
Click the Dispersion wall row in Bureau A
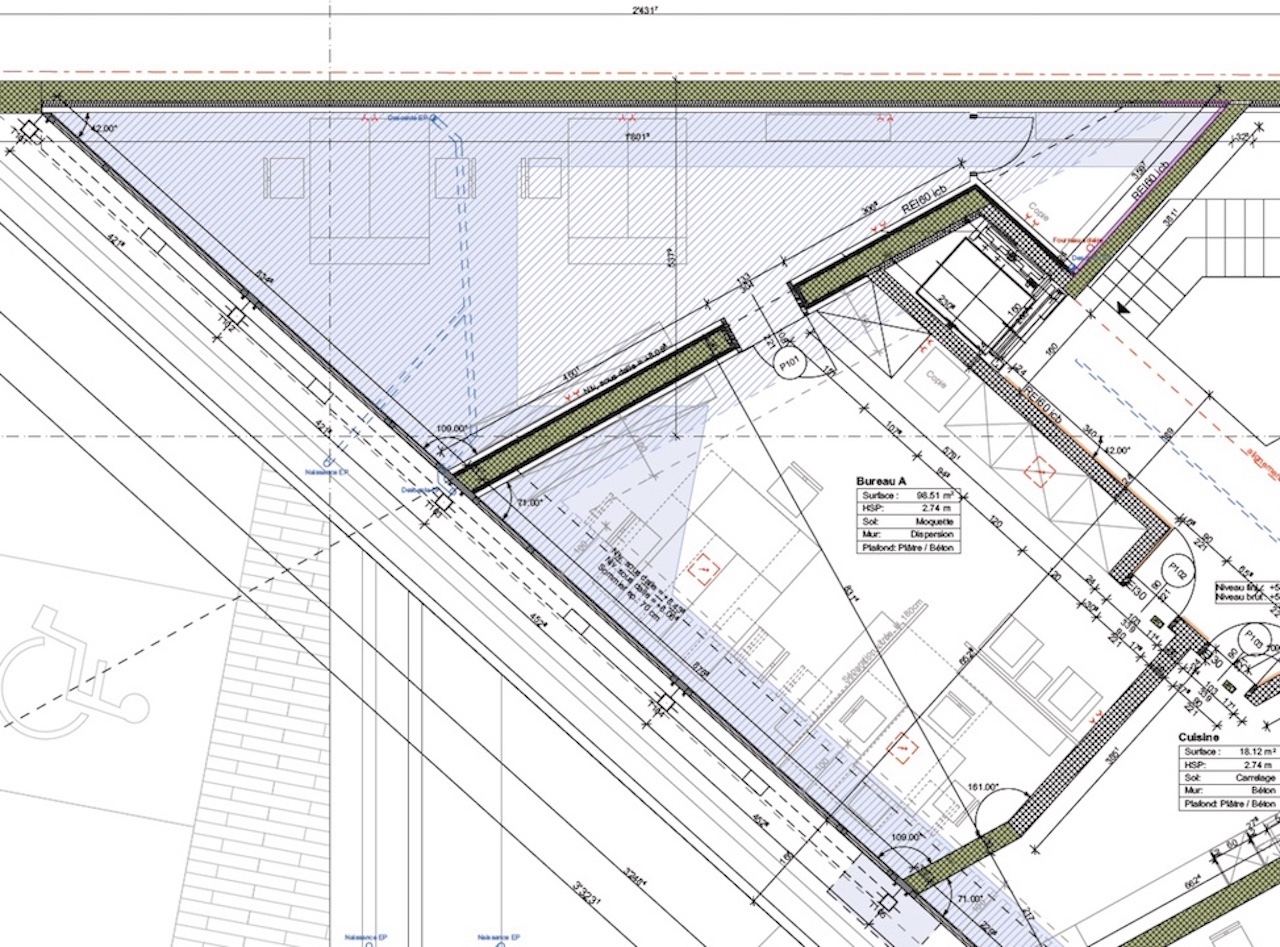coord(907,534)
